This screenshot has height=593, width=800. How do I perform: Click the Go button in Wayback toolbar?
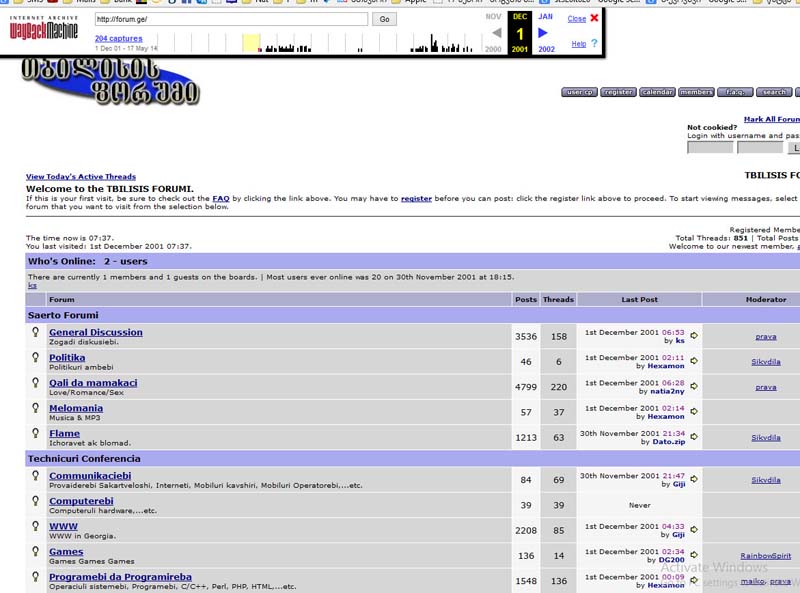(x=384, y=19)
